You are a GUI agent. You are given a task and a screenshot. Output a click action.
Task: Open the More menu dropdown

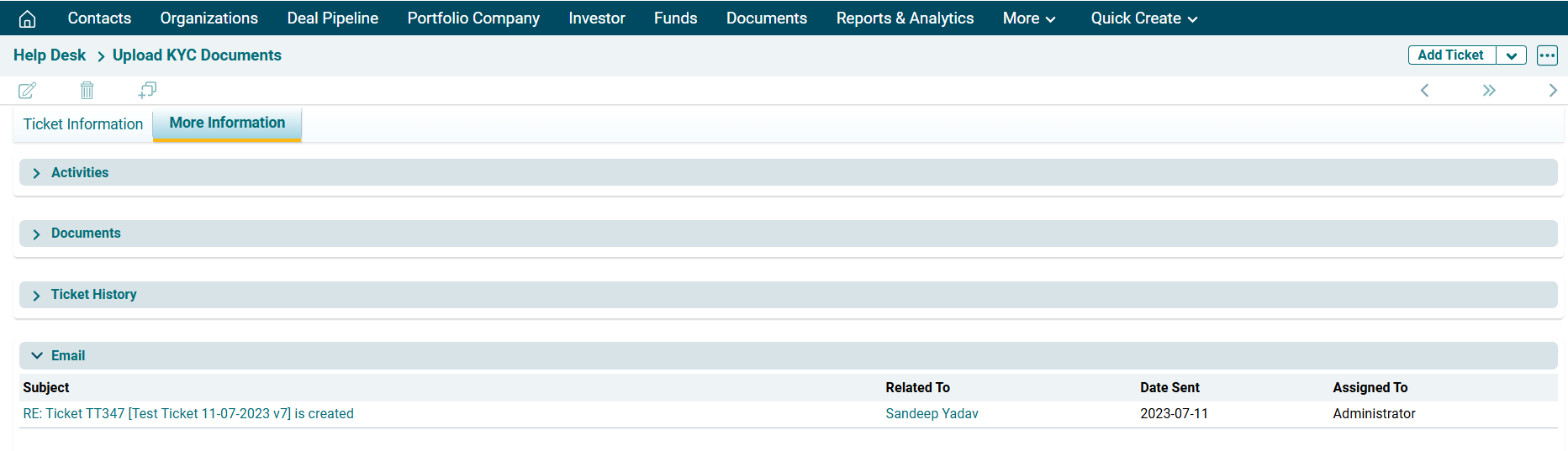1029,18
